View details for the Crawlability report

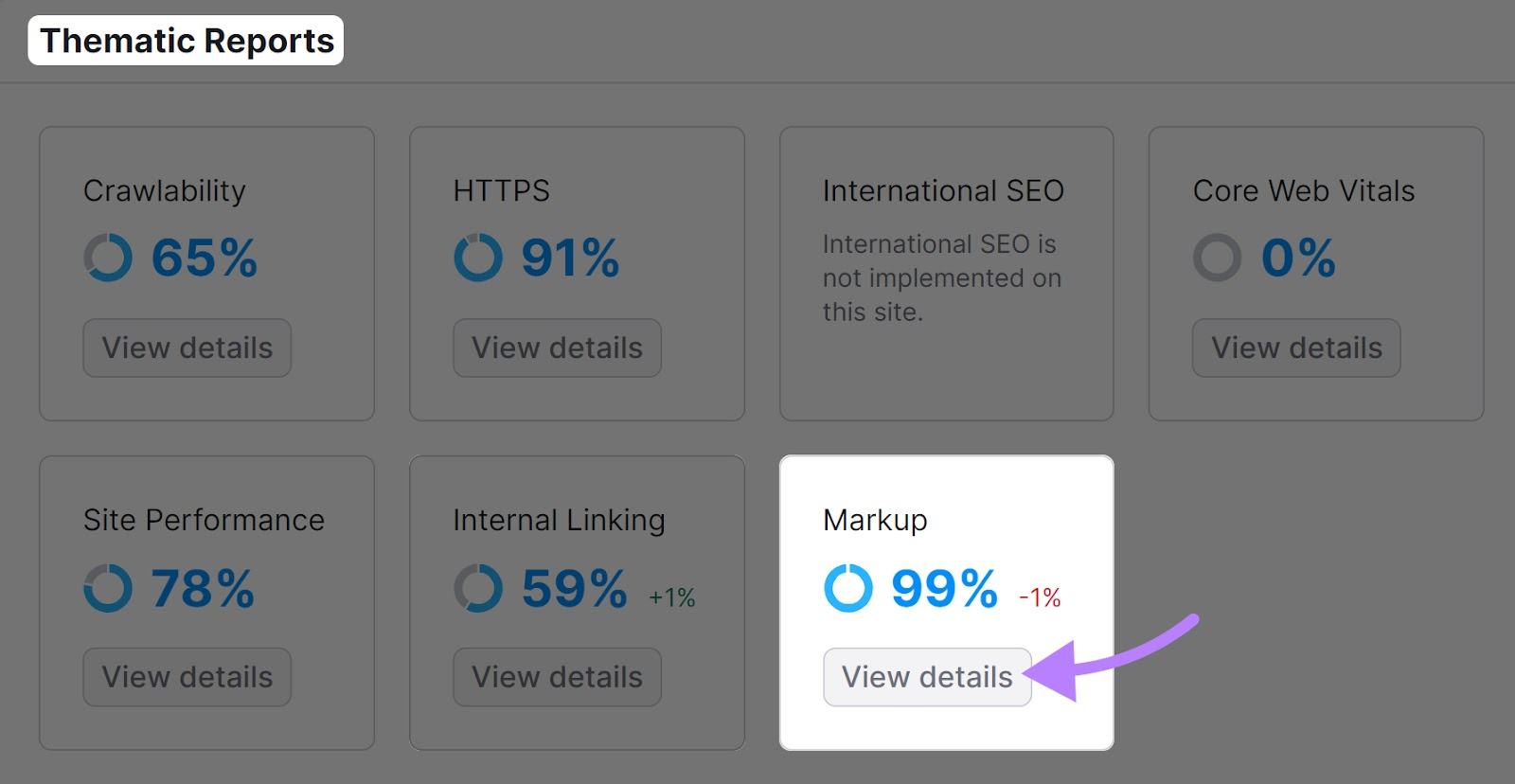(x=187, y=347)
